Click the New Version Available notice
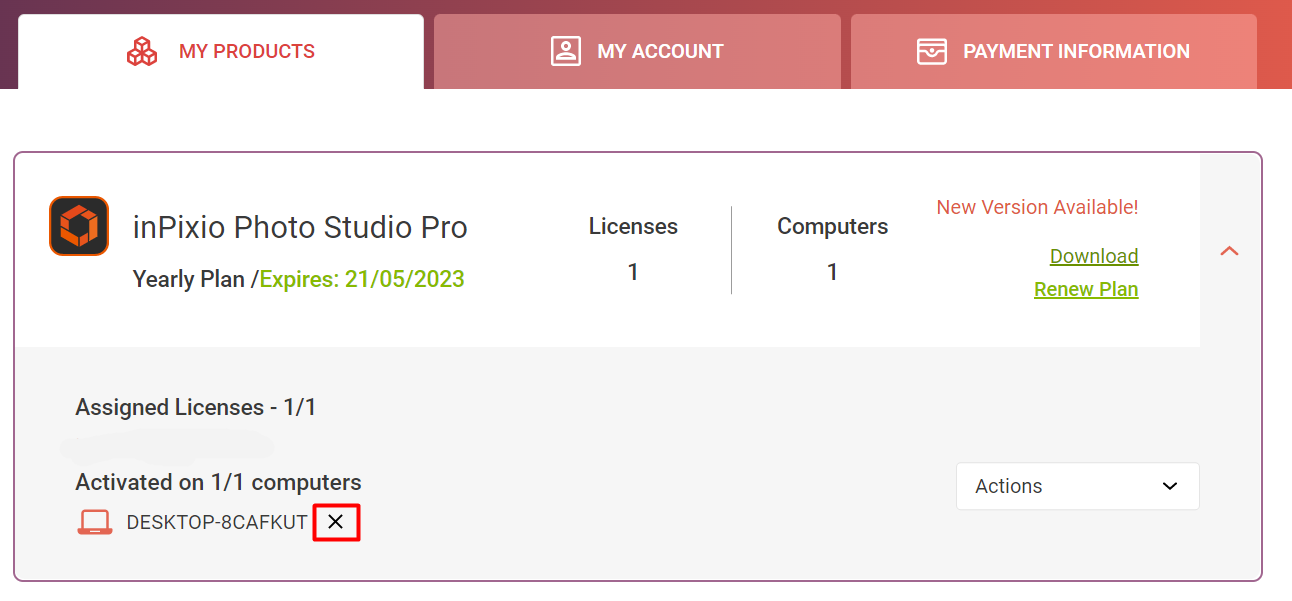The width and height of the screenshot is (1292, 601). pyautogui.click(x=1036, y=207)
